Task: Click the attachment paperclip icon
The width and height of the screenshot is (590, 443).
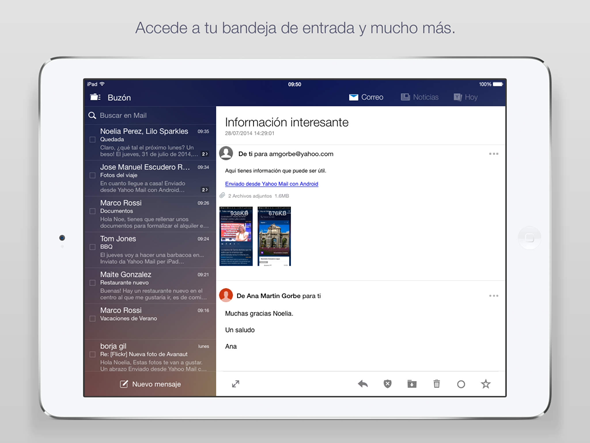Action: (222, 195)
